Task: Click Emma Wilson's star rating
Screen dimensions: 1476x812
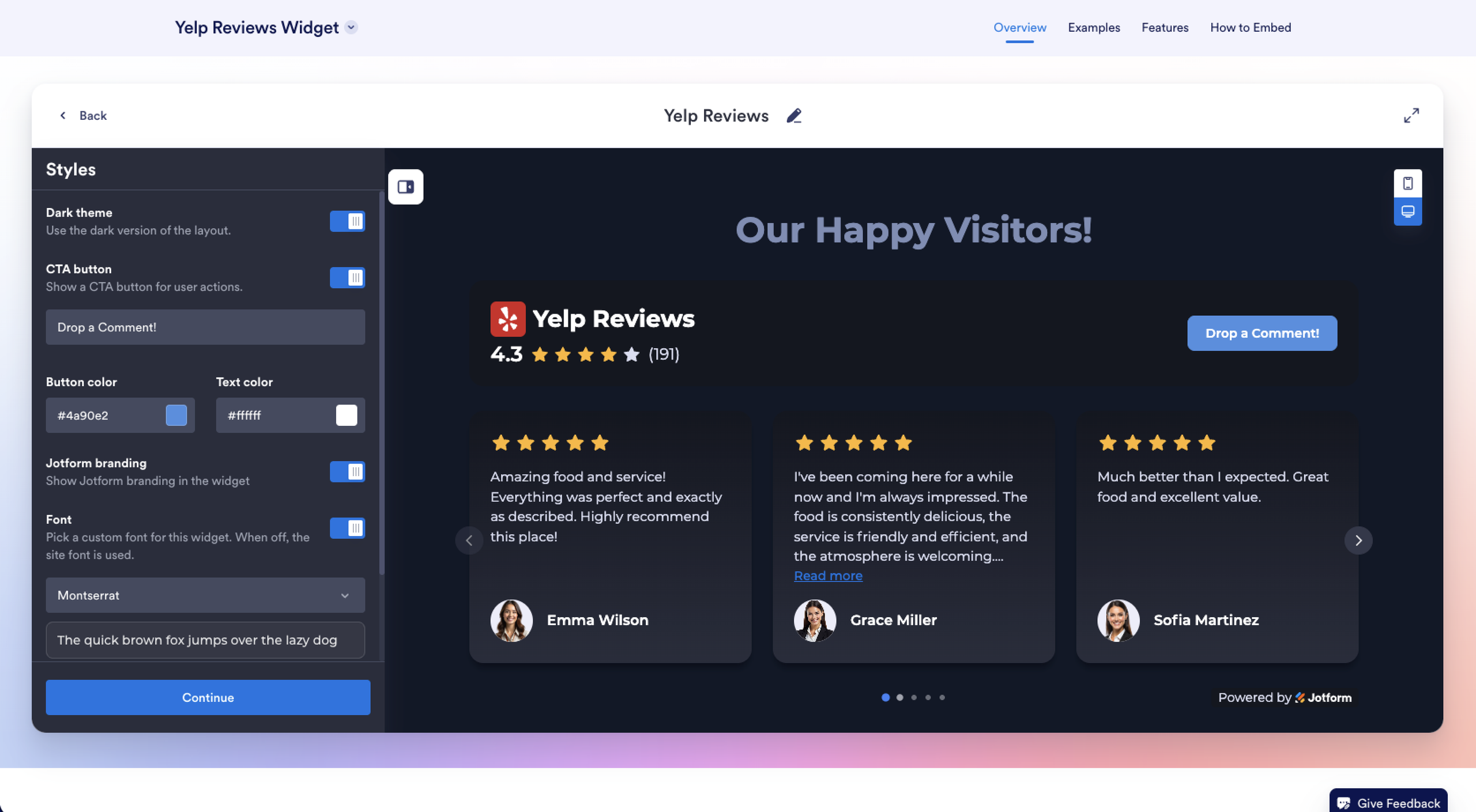Action: pos(550,443)
